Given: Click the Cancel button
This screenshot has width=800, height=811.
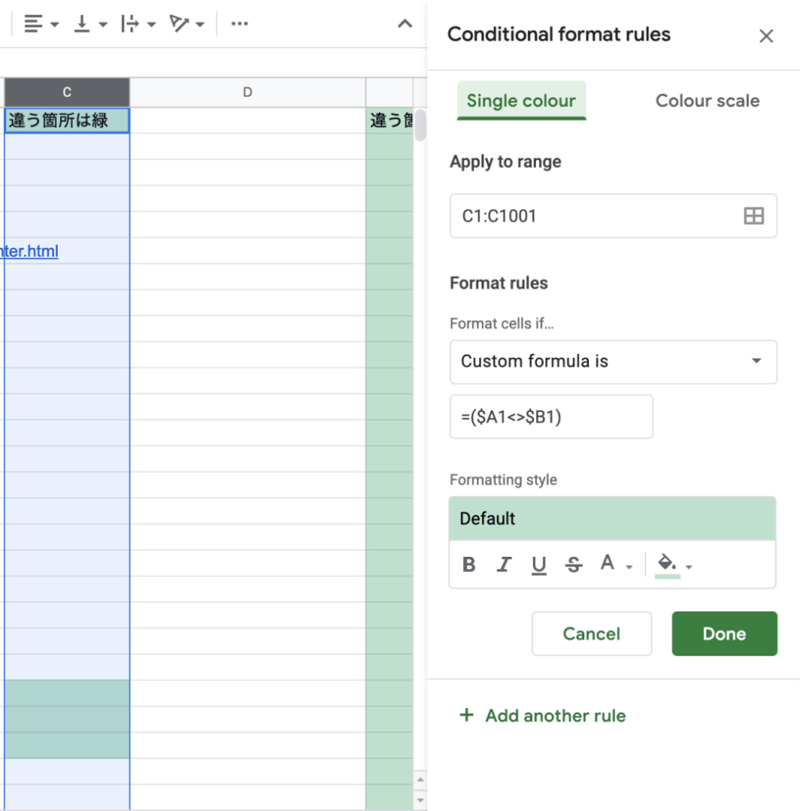Looking at the screenshot, I should [591, 634].
